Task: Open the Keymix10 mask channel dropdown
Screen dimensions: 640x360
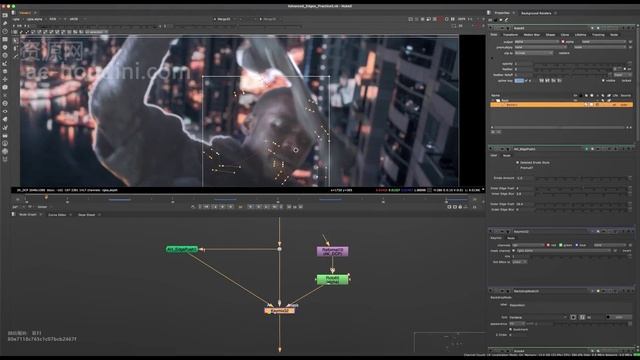Action: pyautogui.click(x=563, y=251)
